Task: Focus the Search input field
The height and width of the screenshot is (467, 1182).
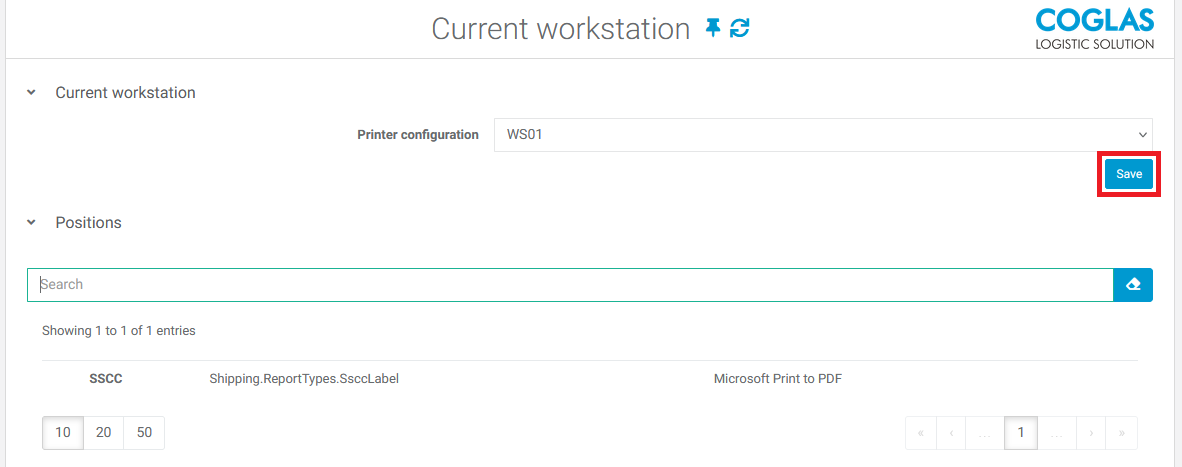Action: (x=570, y=285)
